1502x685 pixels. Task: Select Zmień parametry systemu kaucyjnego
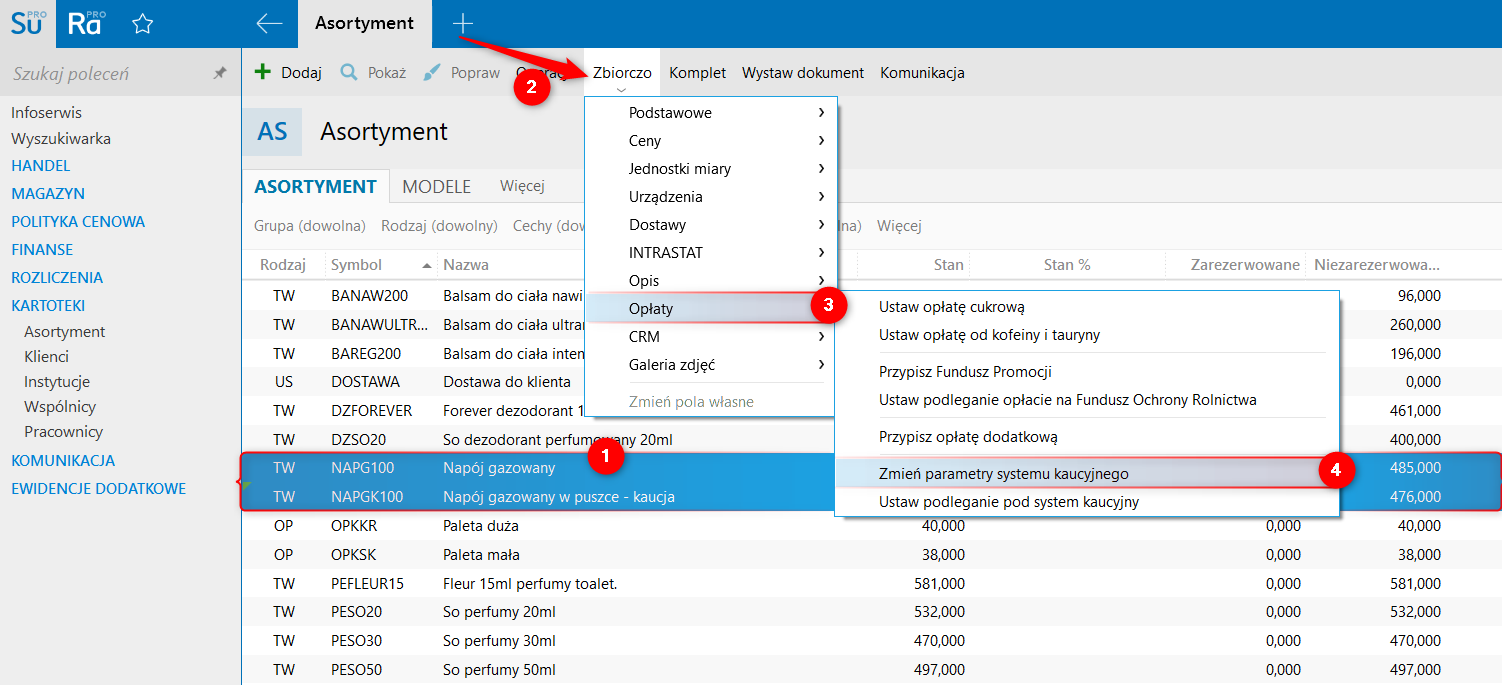[1003, 474]
